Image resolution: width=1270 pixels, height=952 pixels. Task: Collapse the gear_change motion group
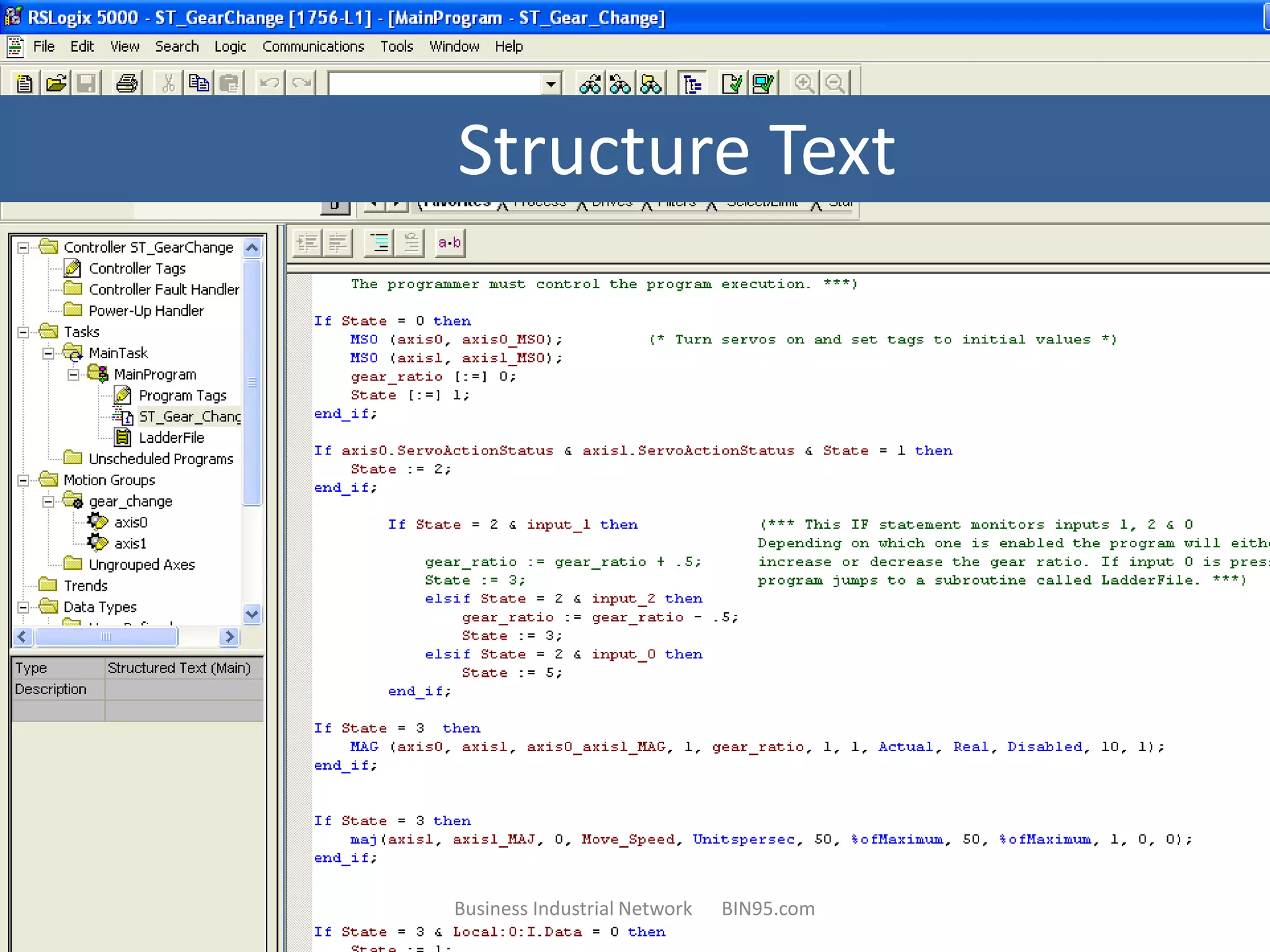click(x=48, y=501)
